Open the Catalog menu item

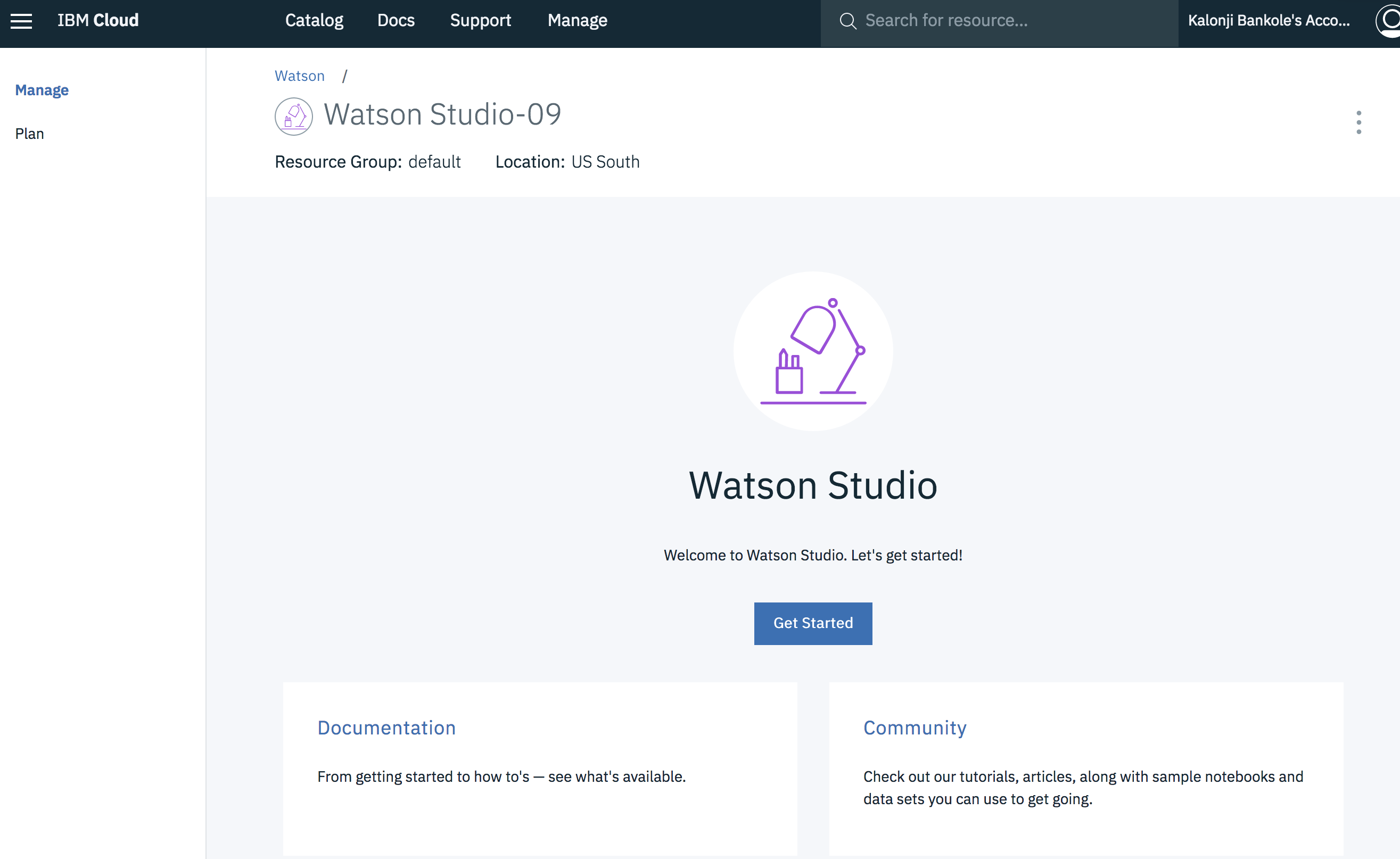[314, 20]
